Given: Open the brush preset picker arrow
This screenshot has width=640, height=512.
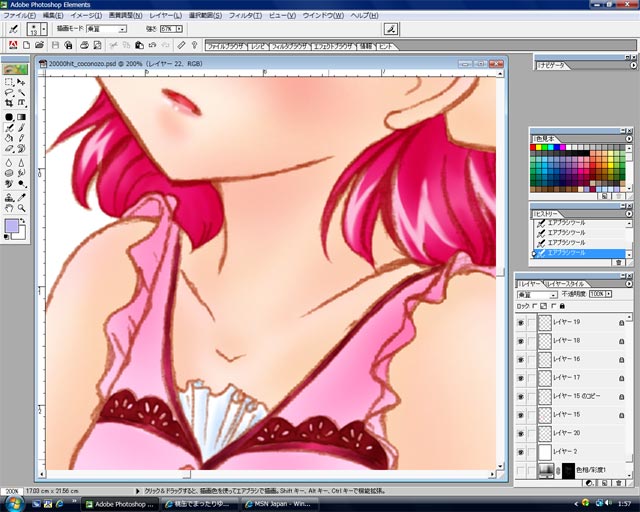Looking at the screenshot, I should 44,29.
